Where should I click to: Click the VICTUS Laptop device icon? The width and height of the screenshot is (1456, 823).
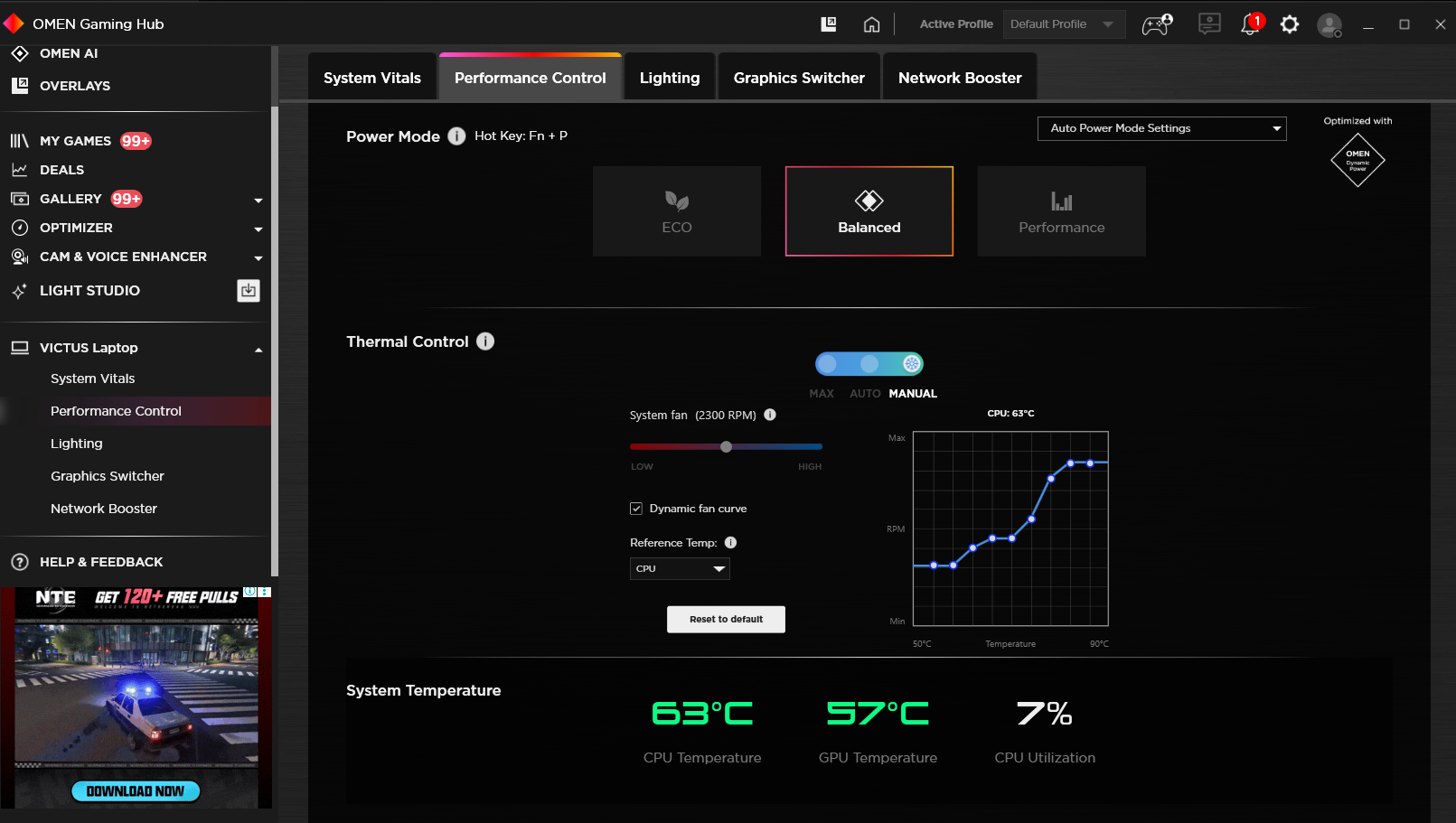click(19, 348)
